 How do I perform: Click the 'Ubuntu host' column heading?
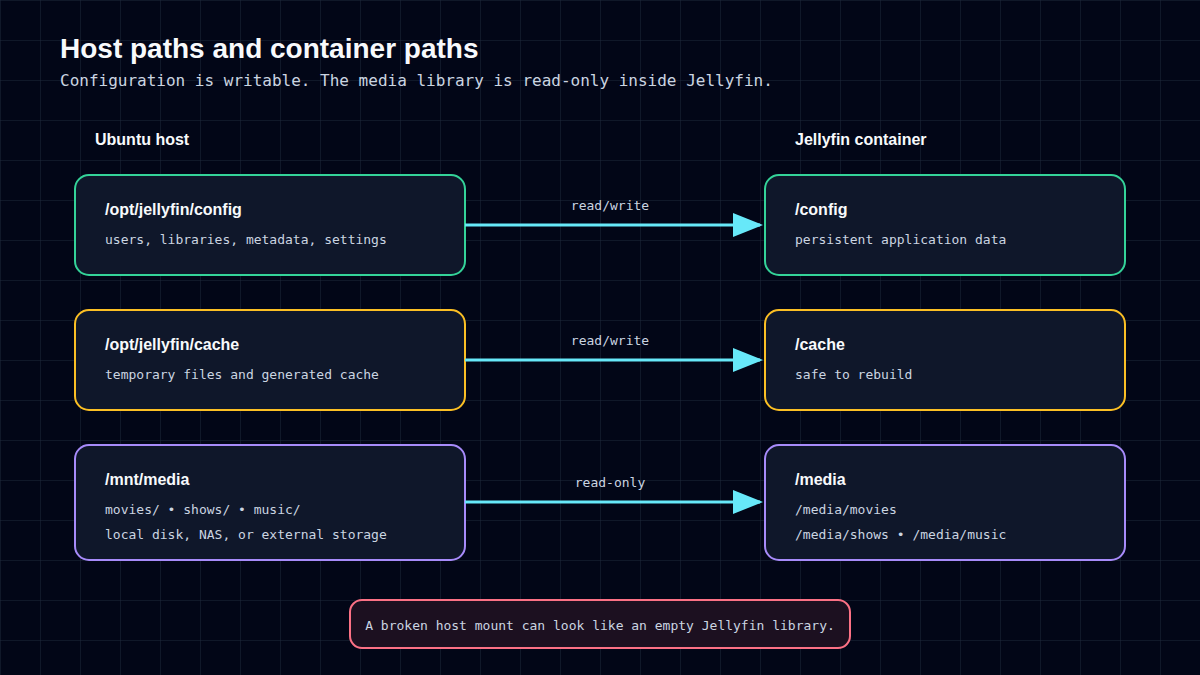142,139
